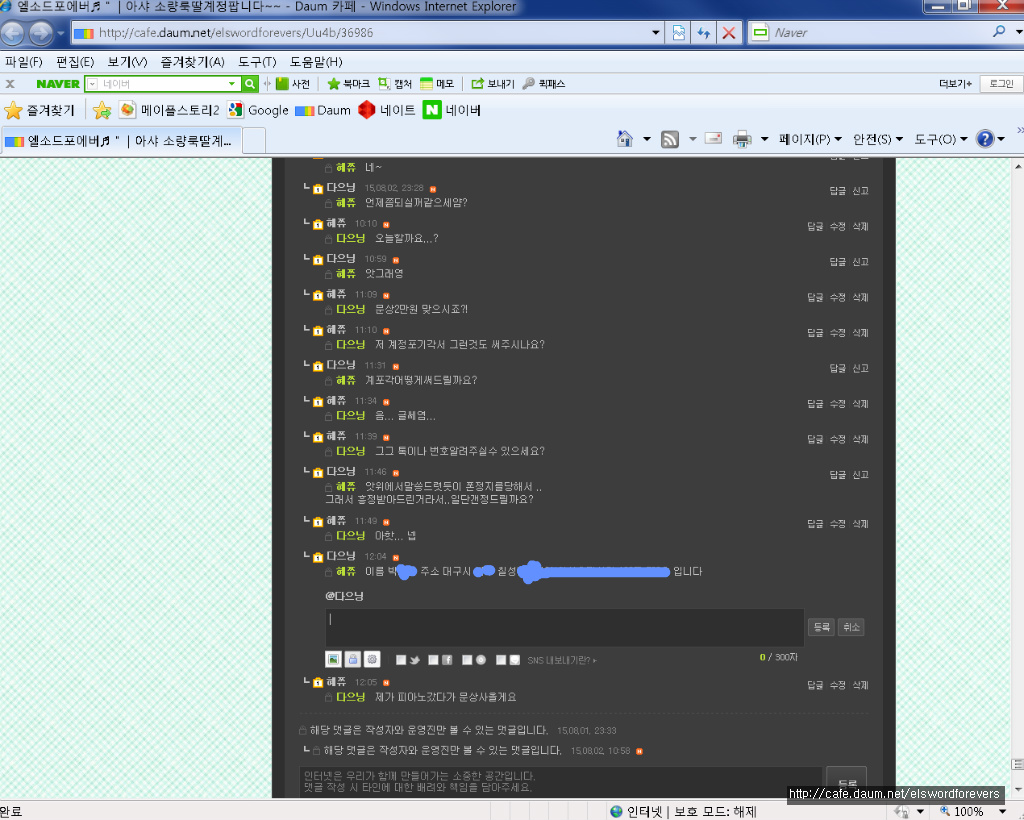Check the third SNS share checkbox

click(x=467, y=660)
